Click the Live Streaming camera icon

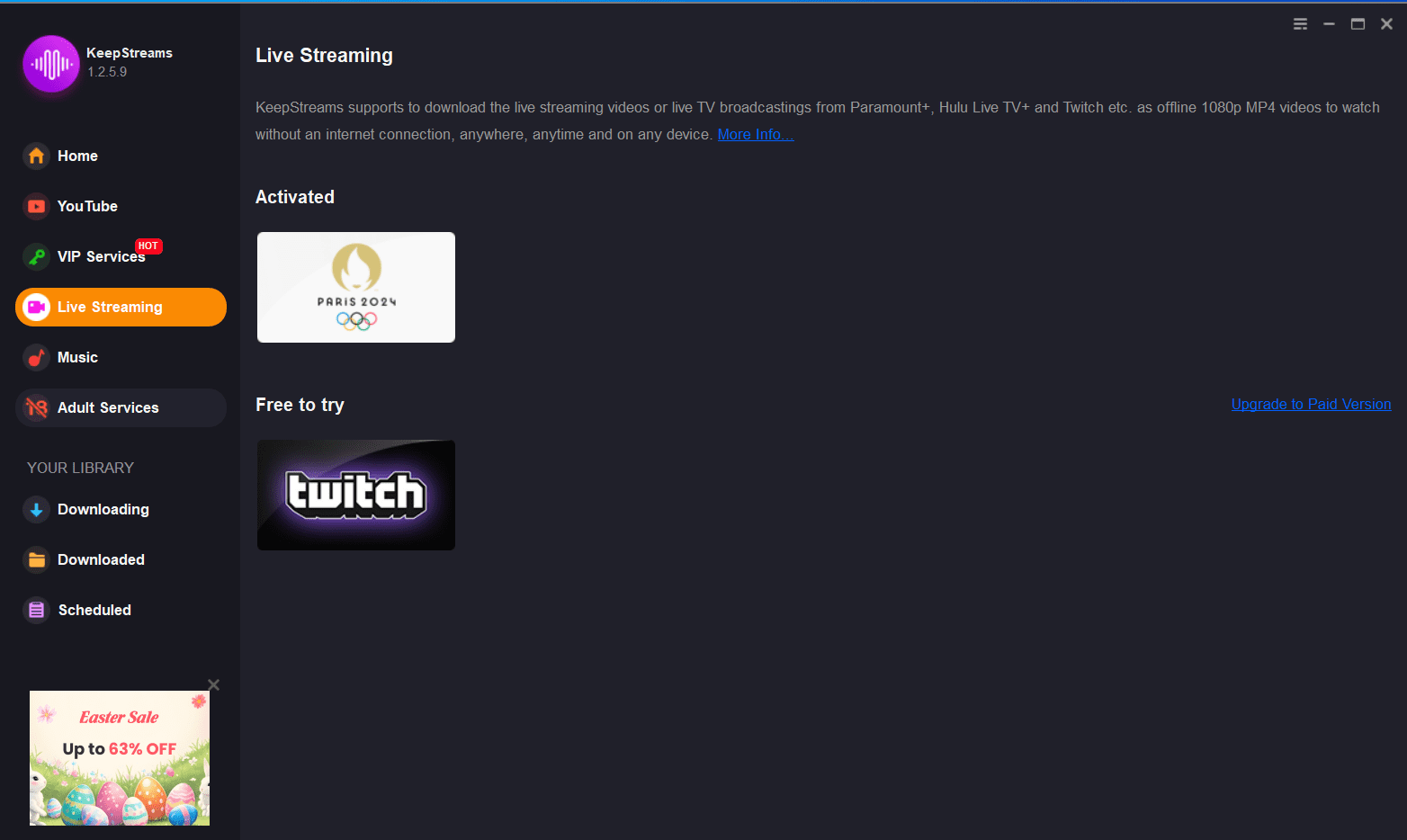36,307
